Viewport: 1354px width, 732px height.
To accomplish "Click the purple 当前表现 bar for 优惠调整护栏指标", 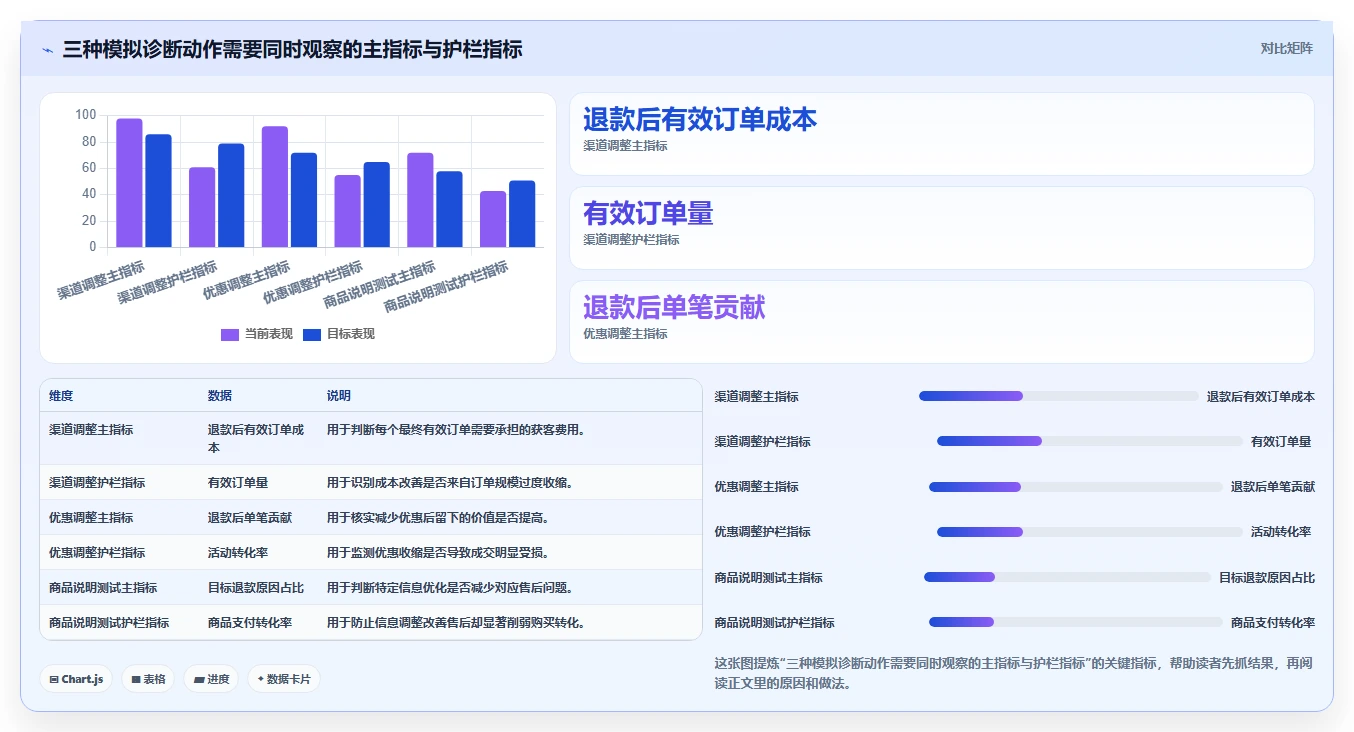I will point(348,211).
